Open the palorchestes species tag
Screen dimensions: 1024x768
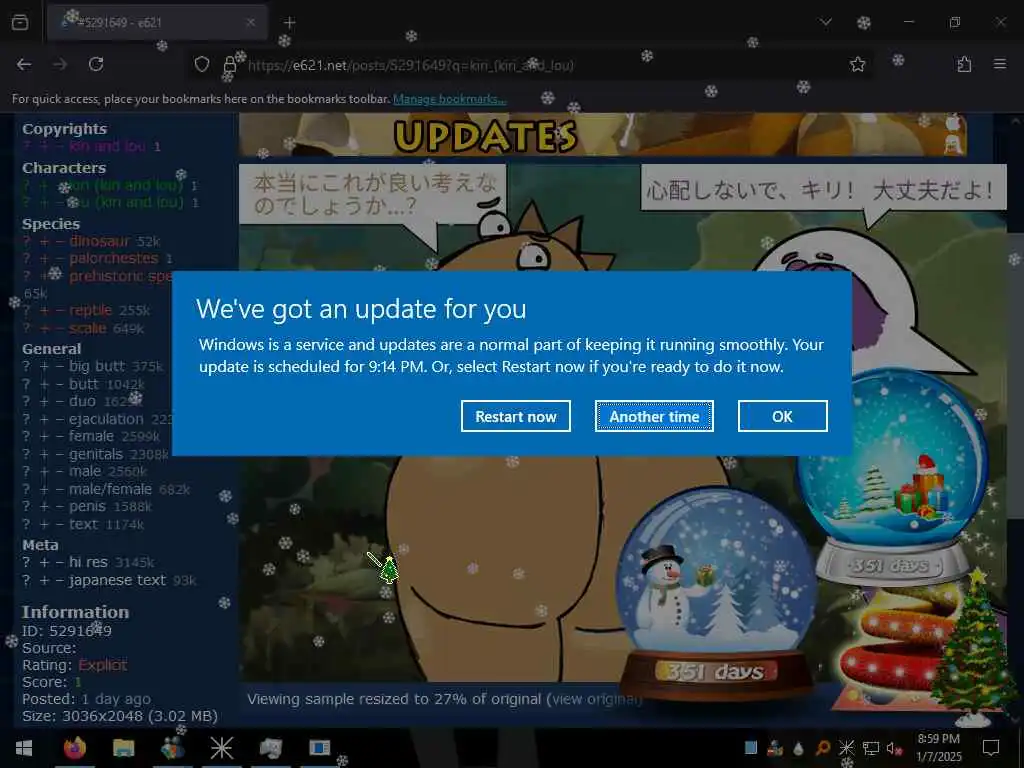(x=114, y=258)
